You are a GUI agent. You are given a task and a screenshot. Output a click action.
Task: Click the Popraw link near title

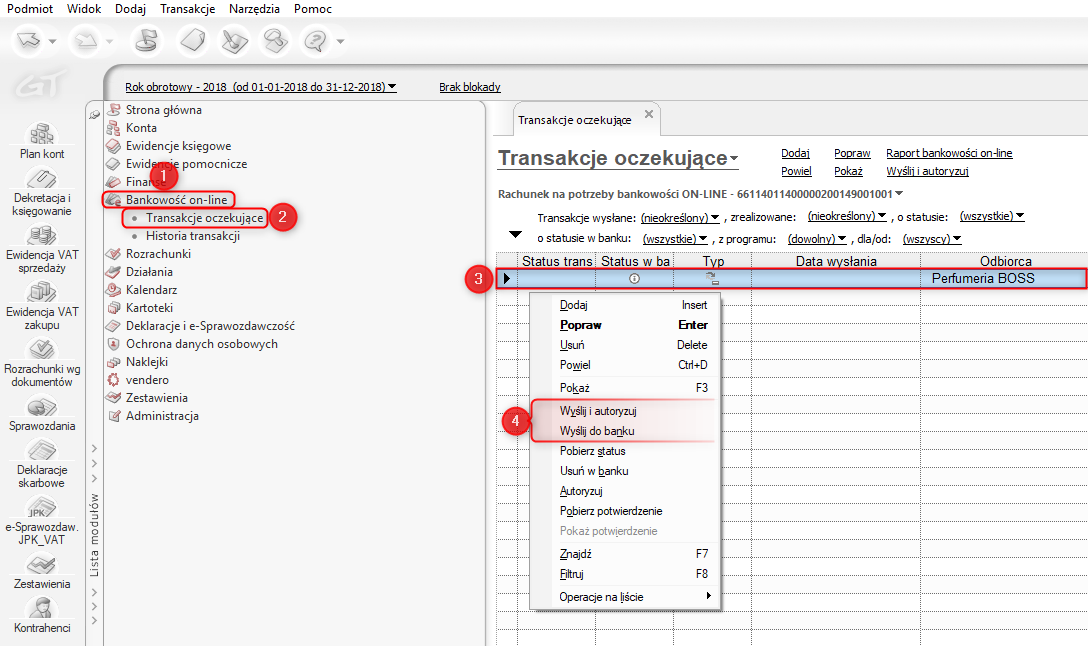[852, 153]
